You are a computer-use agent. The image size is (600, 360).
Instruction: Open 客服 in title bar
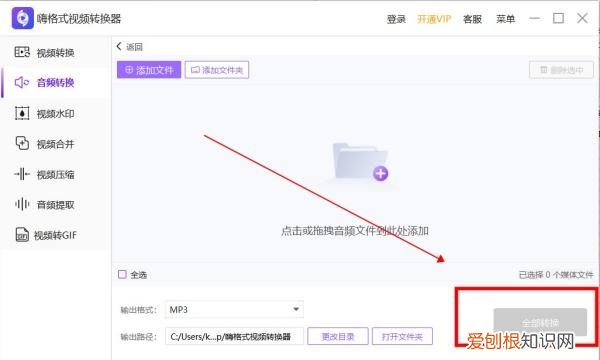[473, 19]
